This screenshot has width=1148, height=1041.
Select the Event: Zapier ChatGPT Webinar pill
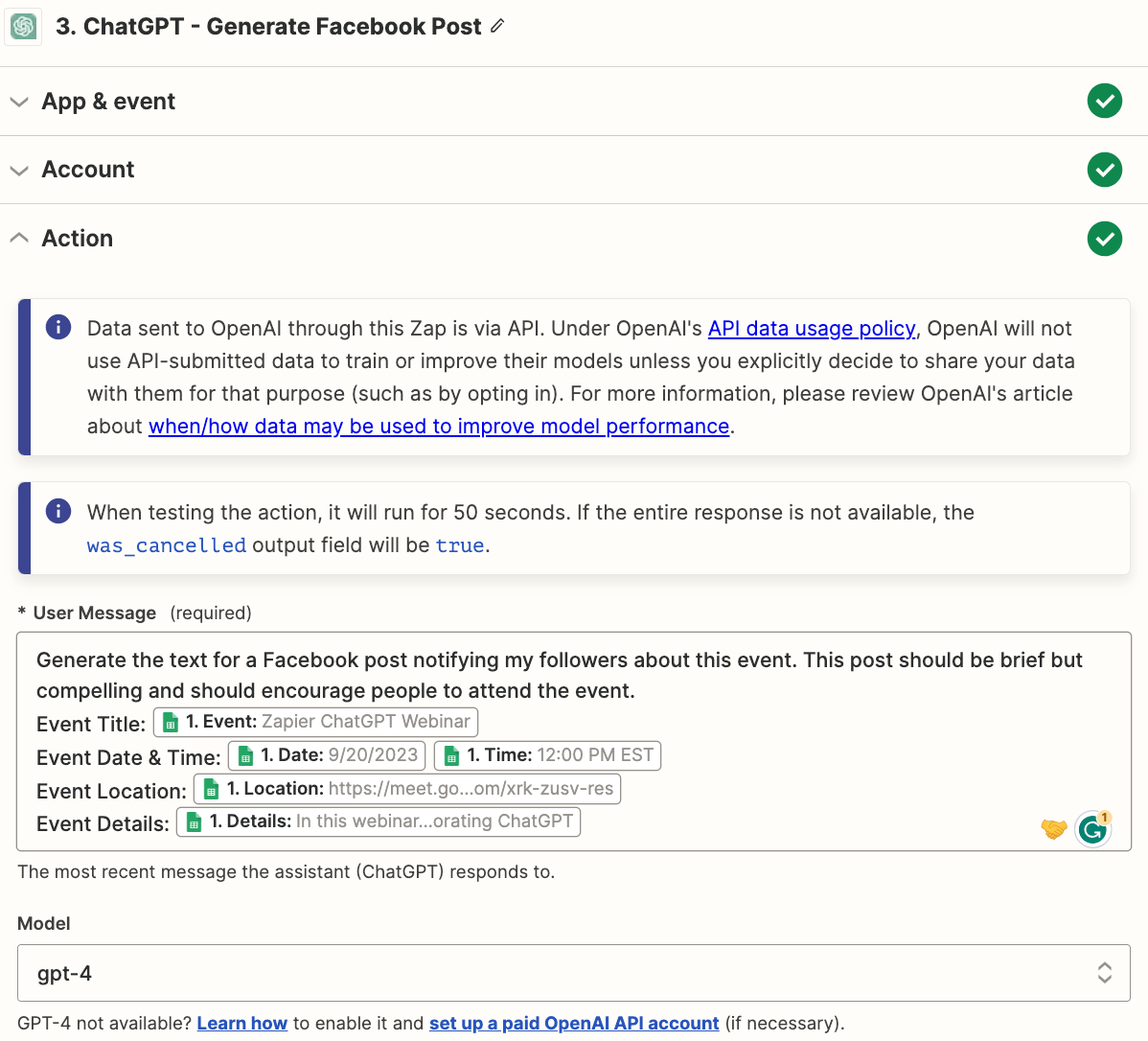pyautogui.click(x=315, y=723)
